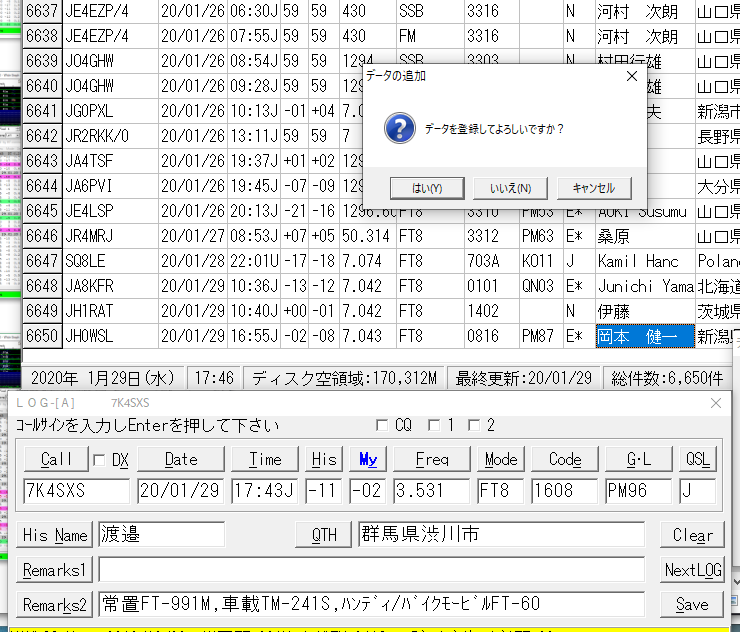The height and width of the screenshot is (632, 740).
Task: Click callsign JR4MRJ in log list
Action: point(89,236)
